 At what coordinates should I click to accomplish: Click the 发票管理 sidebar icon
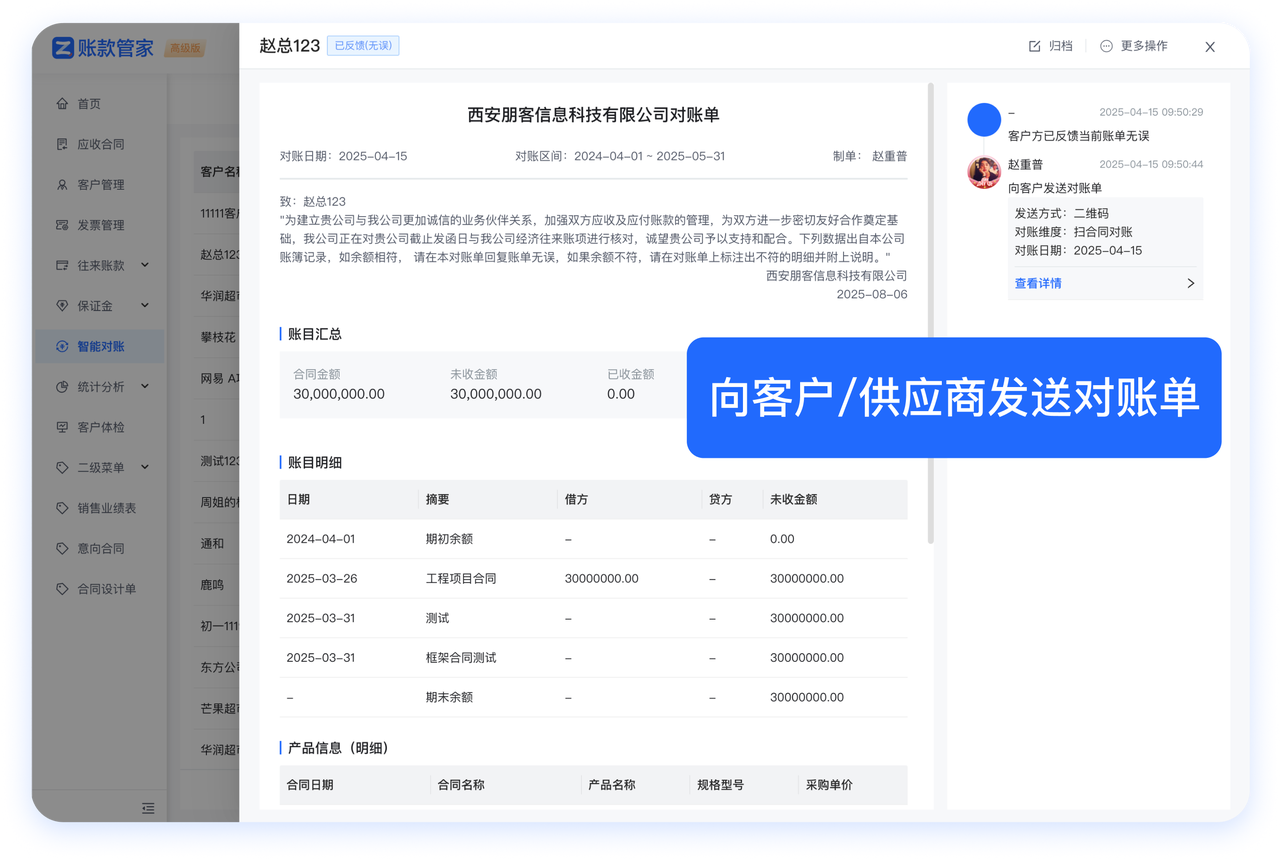click(x=62, y=225)
